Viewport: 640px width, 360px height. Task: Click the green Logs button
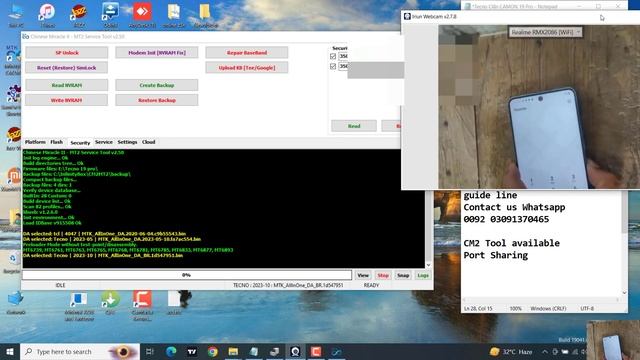pyautogui.click(x=423, y=276)
